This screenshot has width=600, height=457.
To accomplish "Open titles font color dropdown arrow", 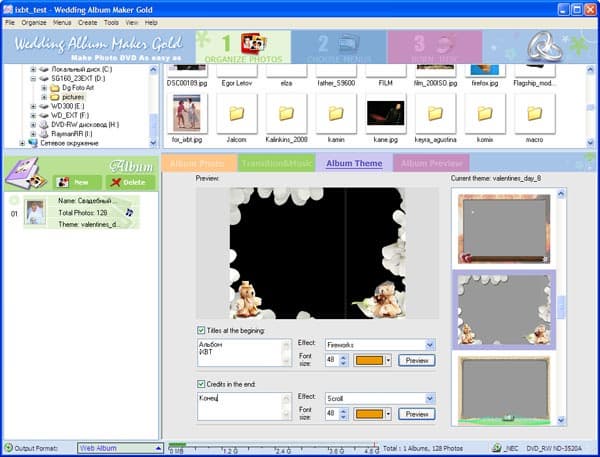I will [x=388, y=360].
